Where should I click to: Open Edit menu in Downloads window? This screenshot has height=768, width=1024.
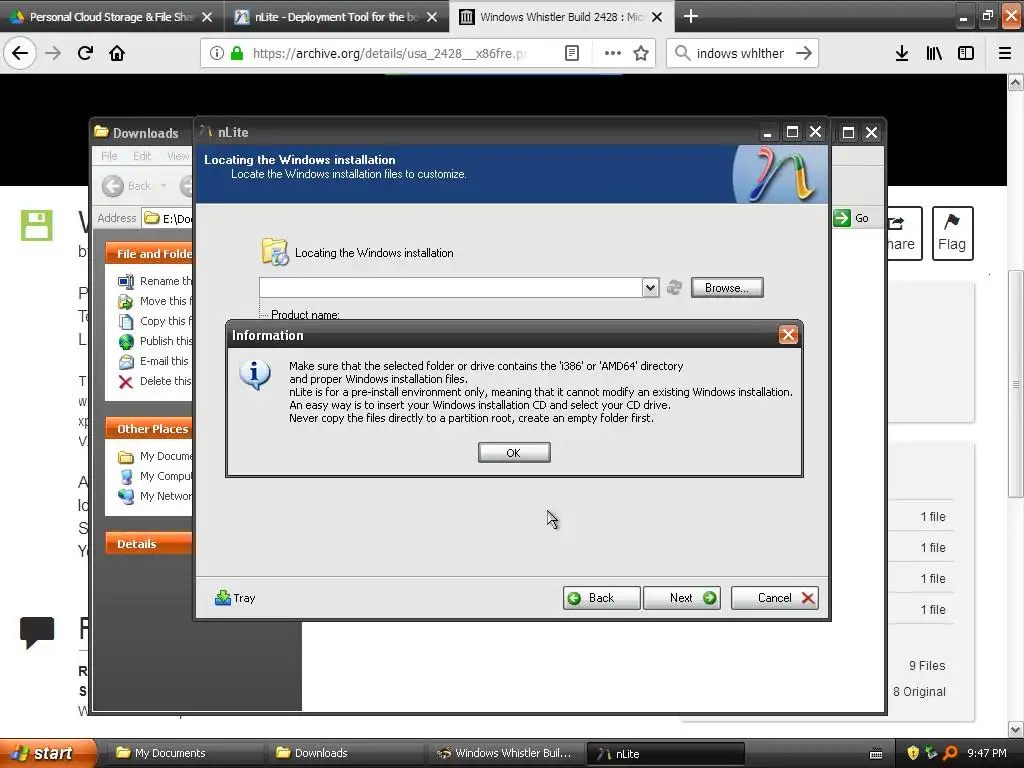click(142, 155)
